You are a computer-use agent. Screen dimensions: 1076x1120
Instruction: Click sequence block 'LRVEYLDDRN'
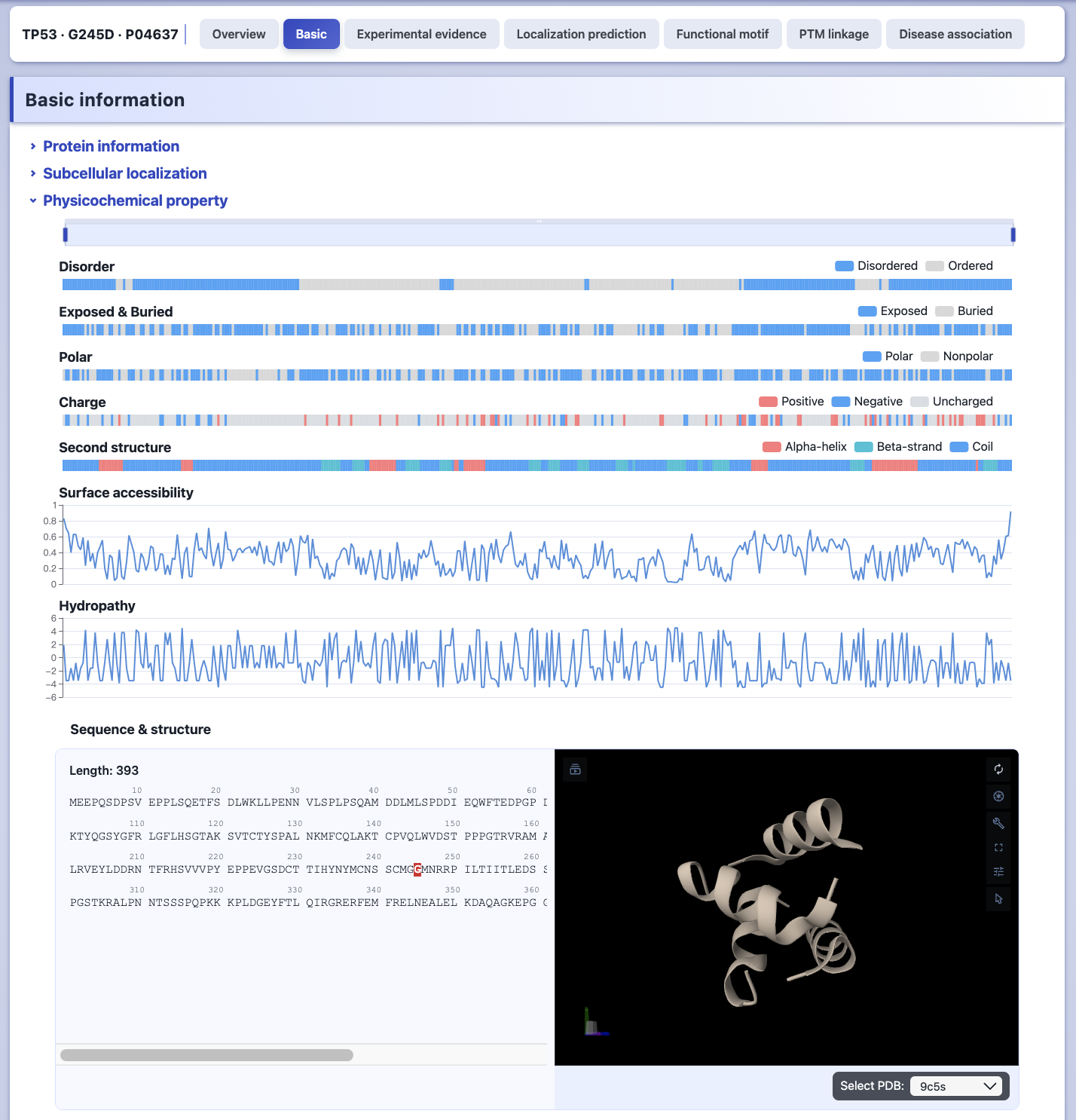click(105, 870)
